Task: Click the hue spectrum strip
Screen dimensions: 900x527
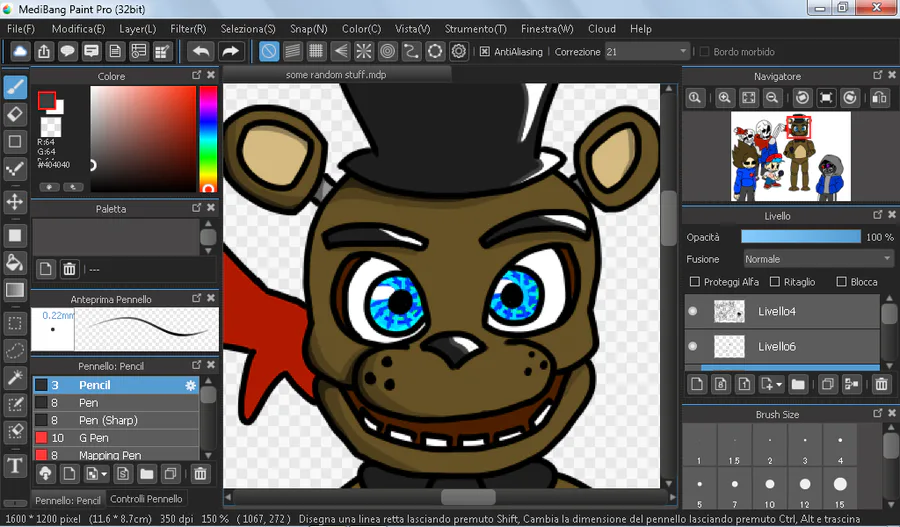Action: 208,139
